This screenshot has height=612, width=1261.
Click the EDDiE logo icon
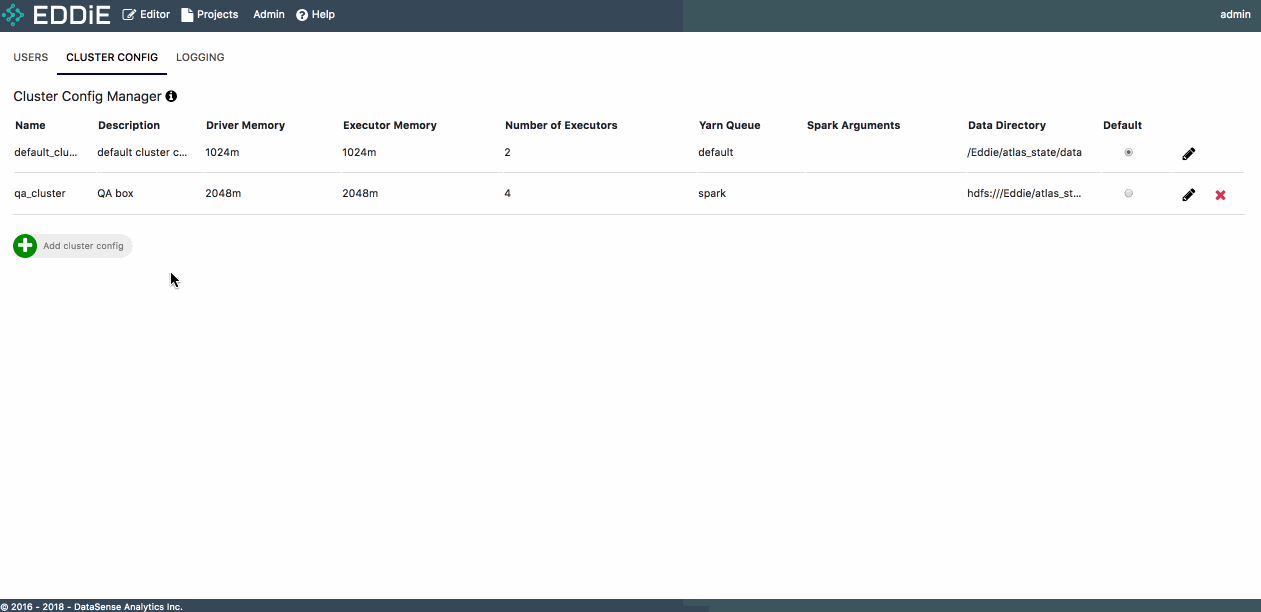point(14,15)
